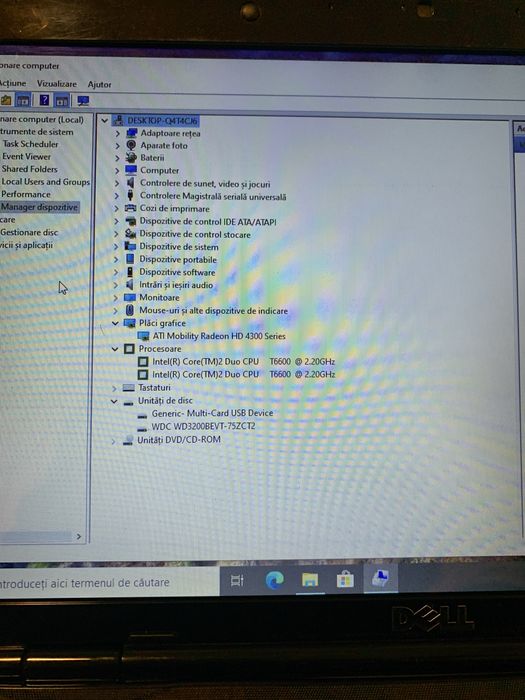Click the left pane scrollbar right arrow
Screen dimensions: 525x700
pyautogui.click(x=79, y=536)
